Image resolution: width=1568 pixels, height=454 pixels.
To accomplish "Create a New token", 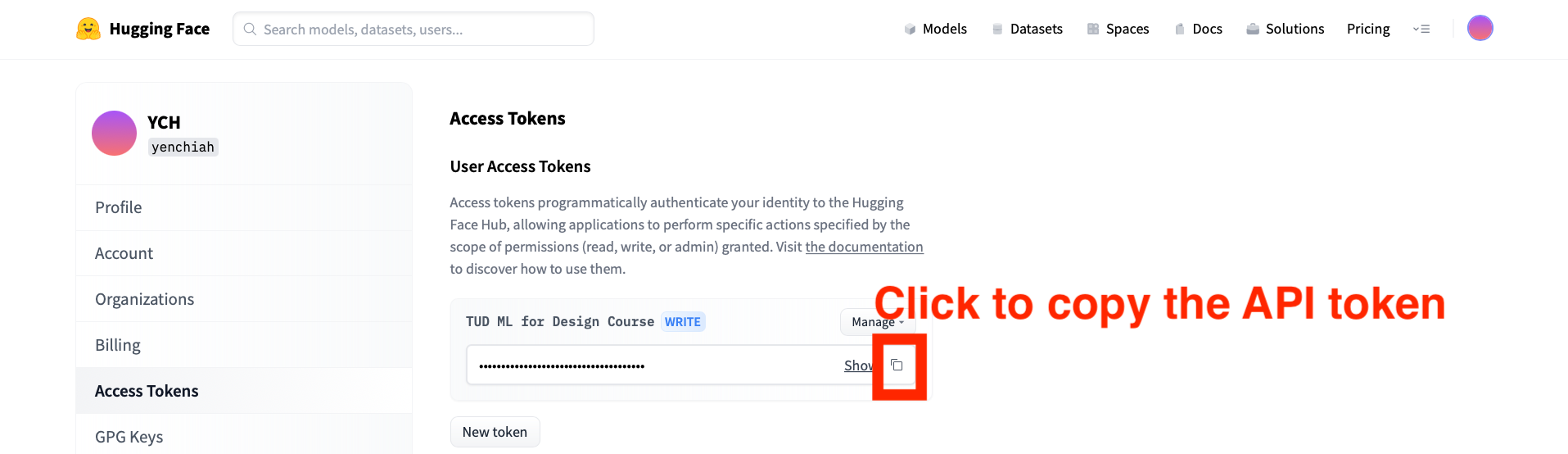I will click(x=495, y=432).
